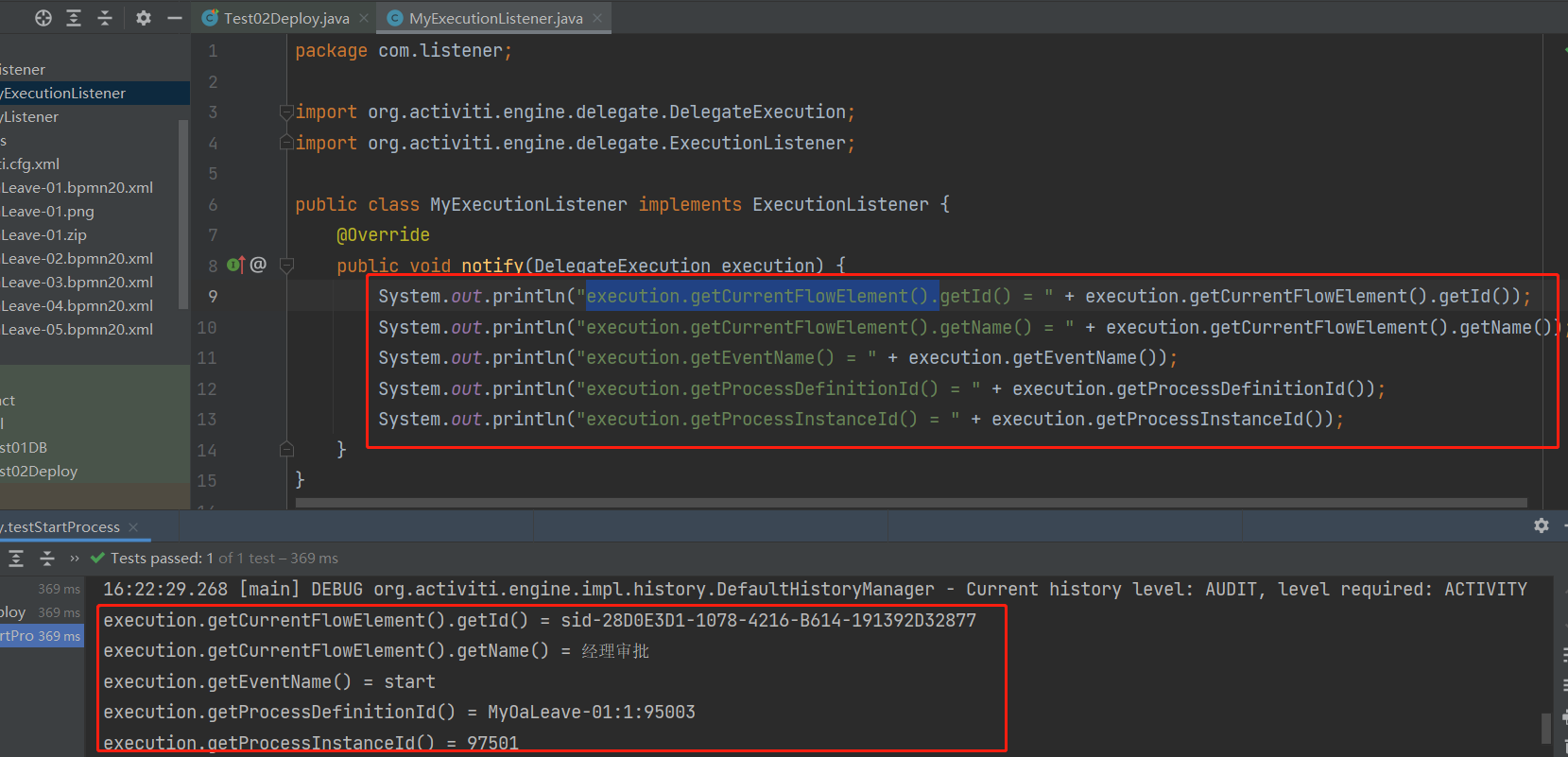Open Leave-02.bpmn20.xml in the project tree
The width and height of the screenshot is (1568, 757).
click(77, 258)
